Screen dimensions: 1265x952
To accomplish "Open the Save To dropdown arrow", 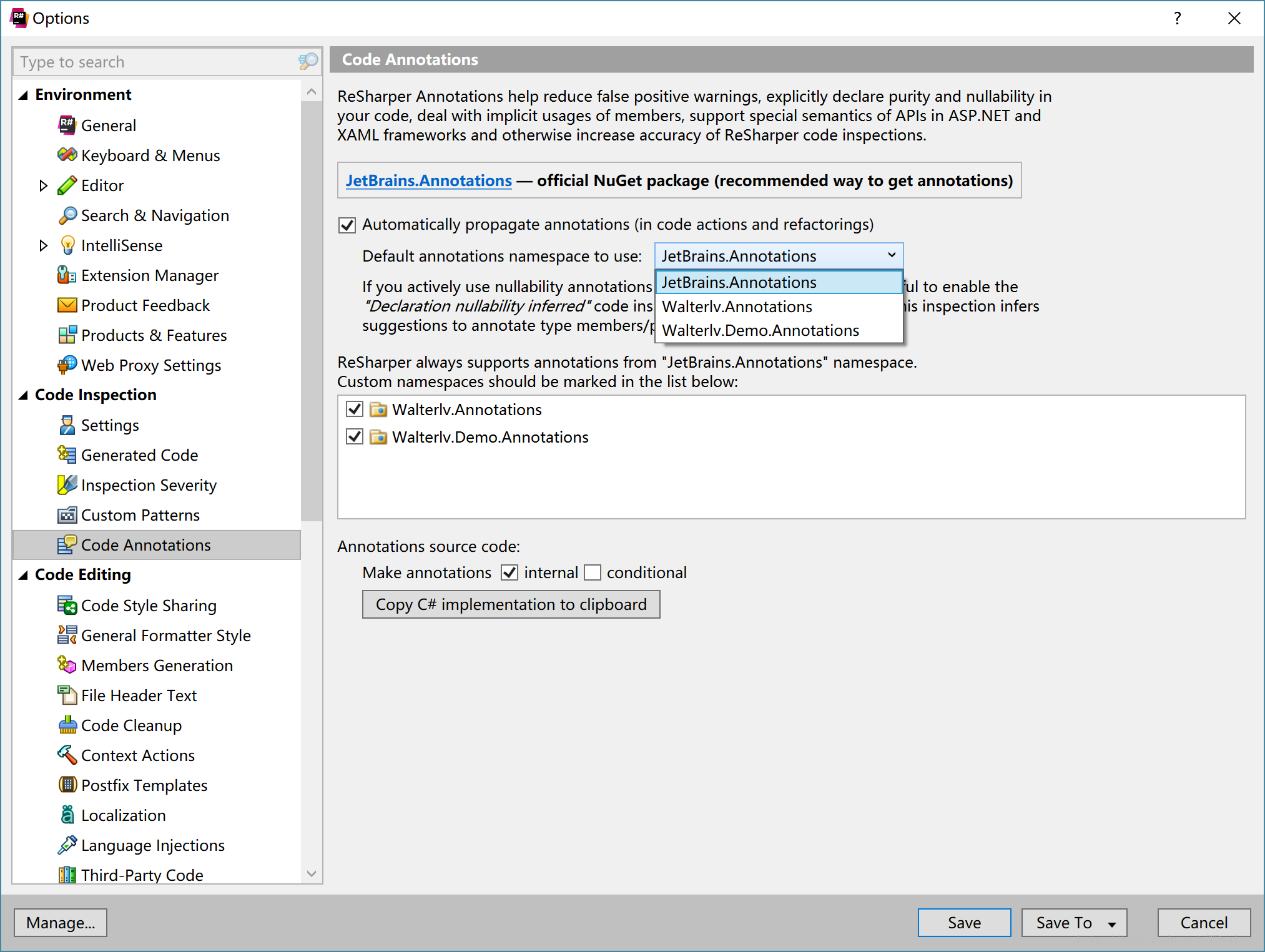I will coord(1112,923).
